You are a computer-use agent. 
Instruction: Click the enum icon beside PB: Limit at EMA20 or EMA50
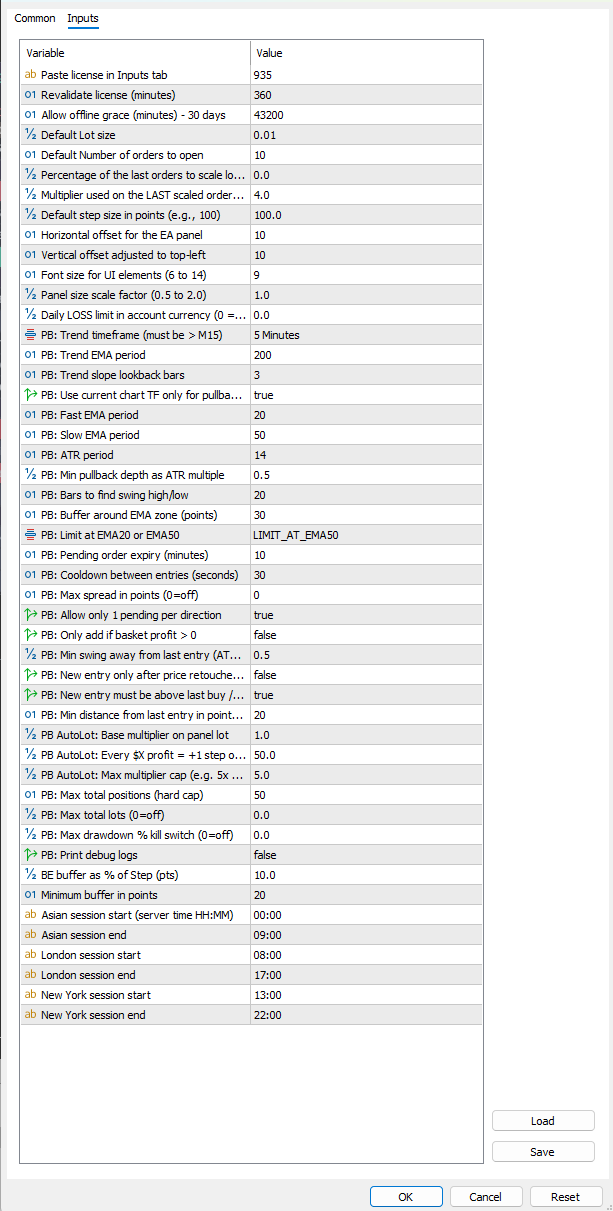[x=30, y=535]
